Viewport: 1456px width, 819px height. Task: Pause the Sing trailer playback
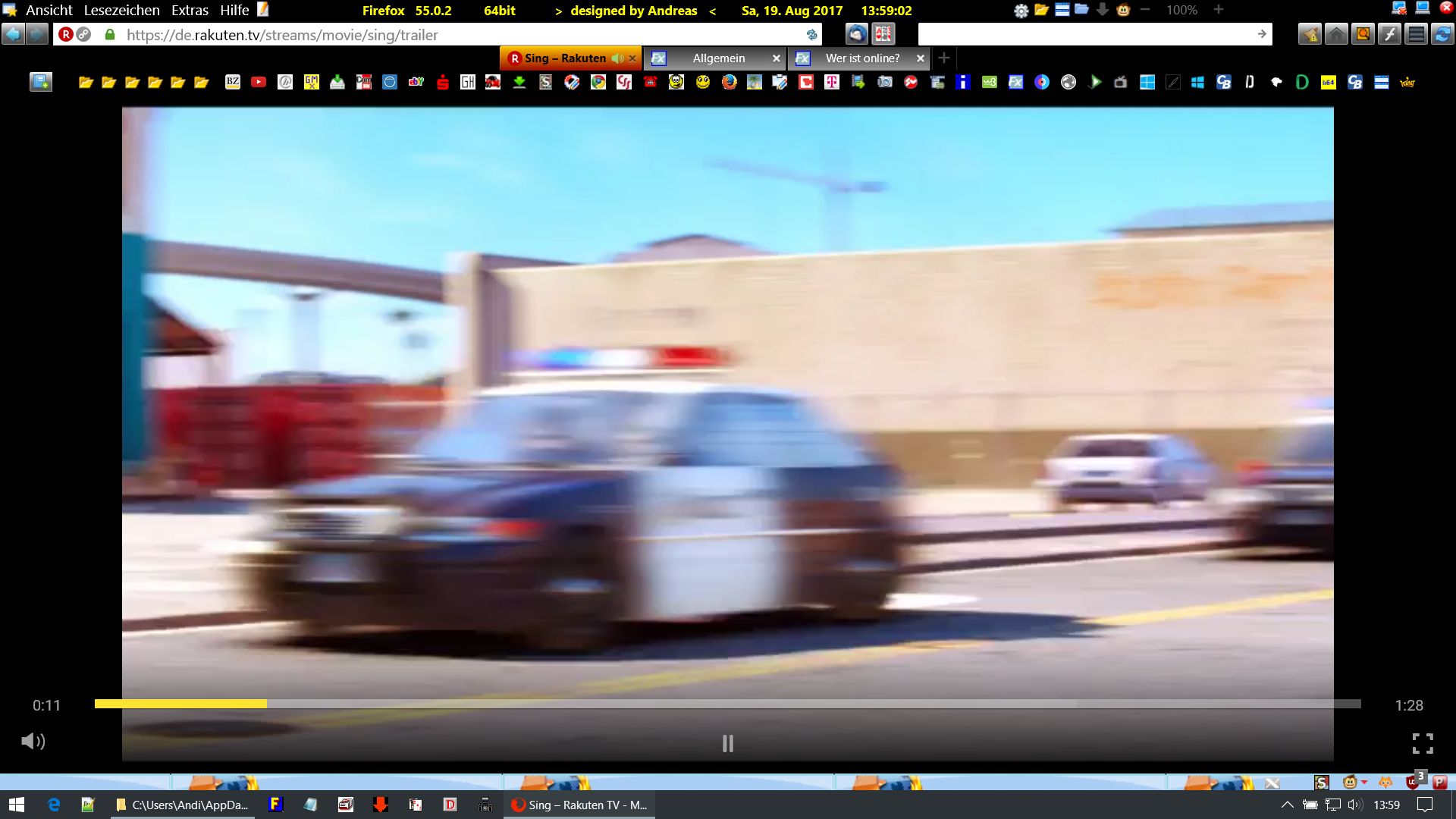(727, 743)
